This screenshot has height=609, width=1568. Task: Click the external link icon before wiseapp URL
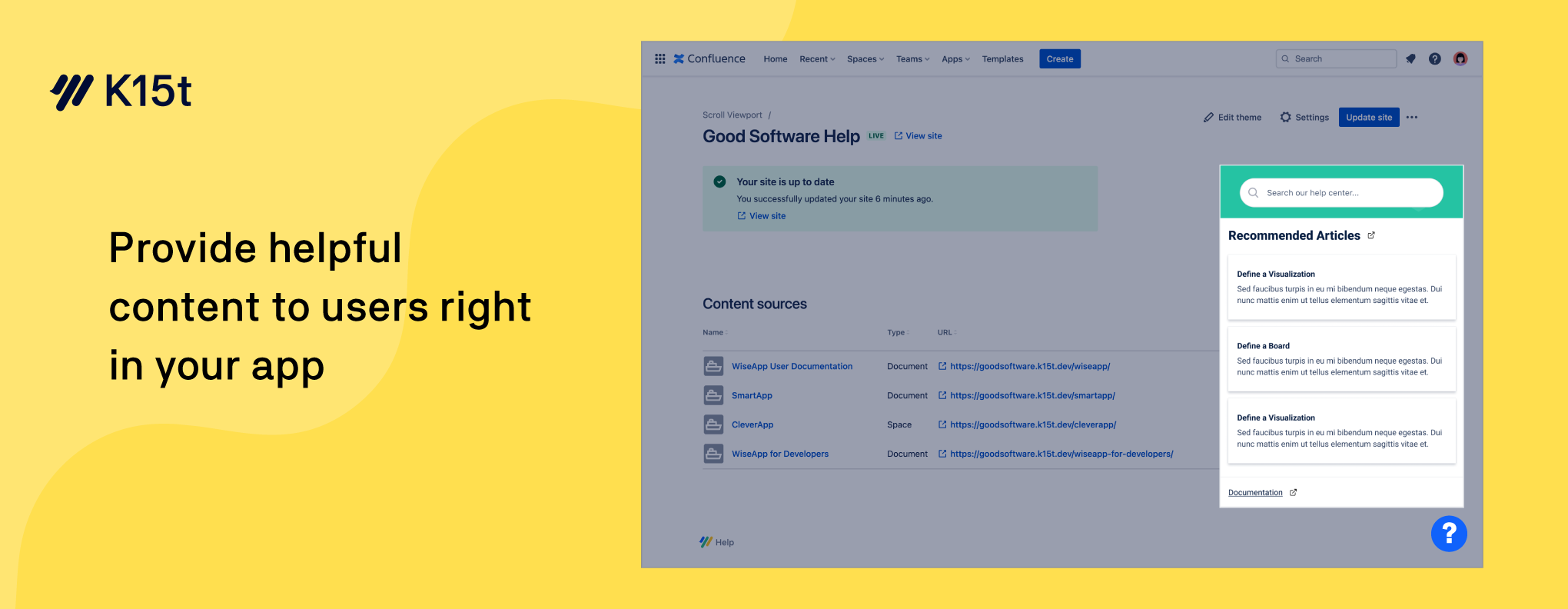942,366
